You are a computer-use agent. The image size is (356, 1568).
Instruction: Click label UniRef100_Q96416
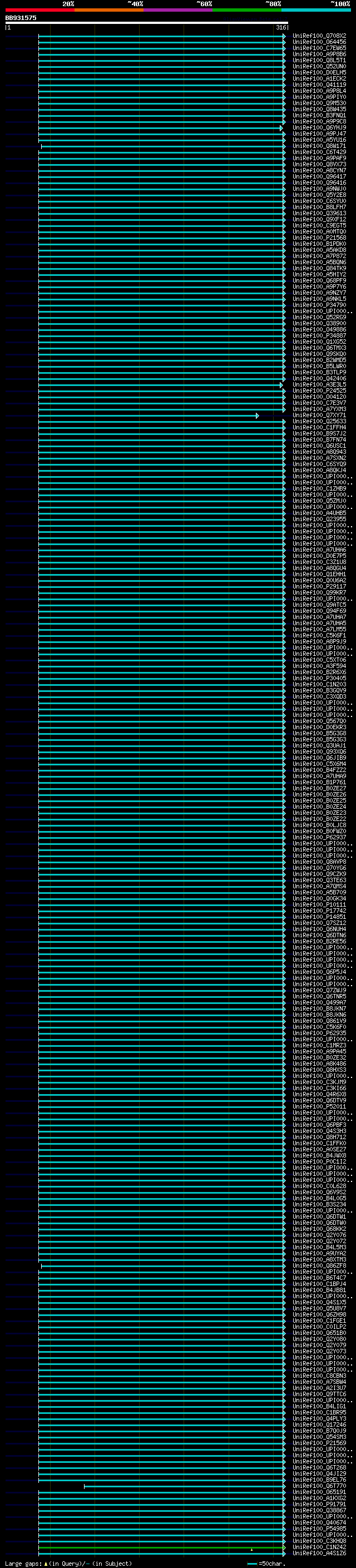point(319,182)
